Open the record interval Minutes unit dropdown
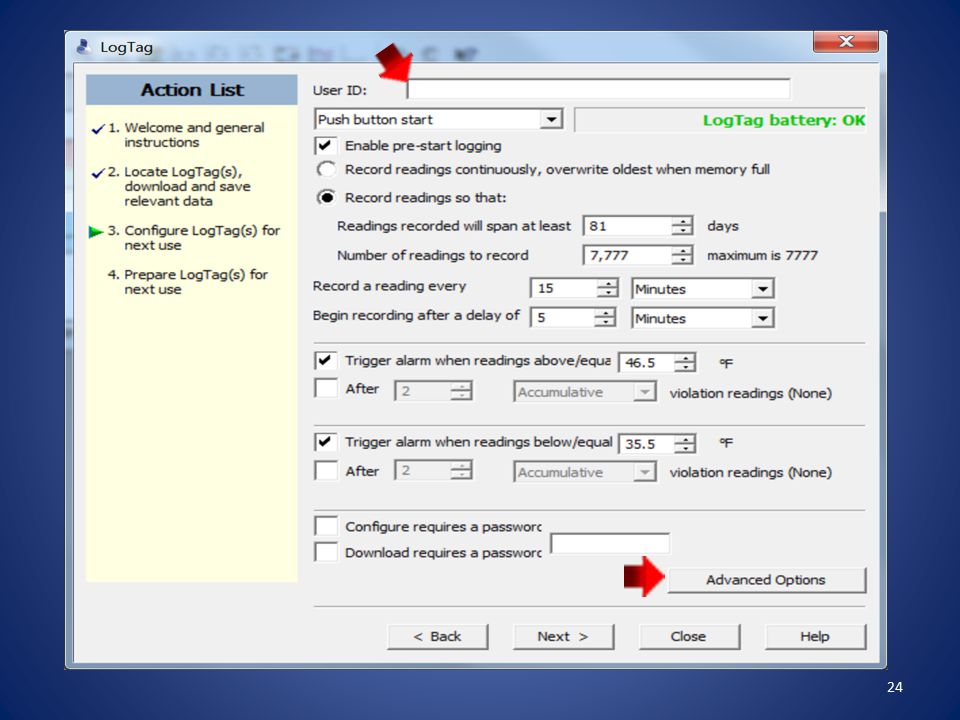 coord(763,288)
